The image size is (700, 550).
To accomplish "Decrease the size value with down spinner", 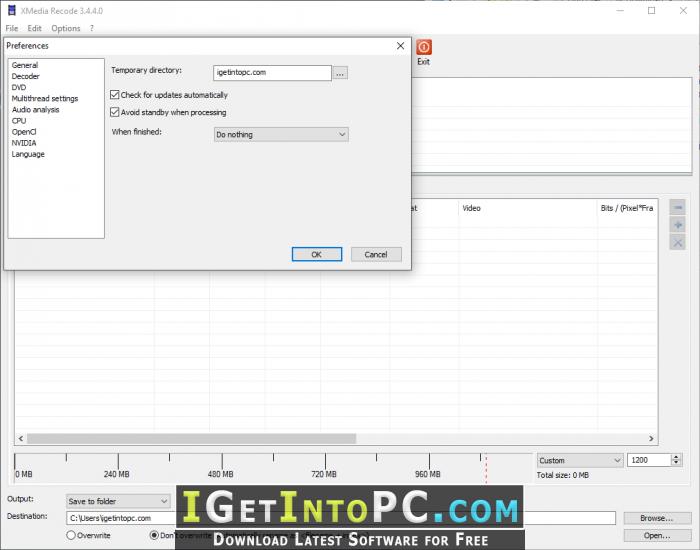I will (x=676, y=463).
